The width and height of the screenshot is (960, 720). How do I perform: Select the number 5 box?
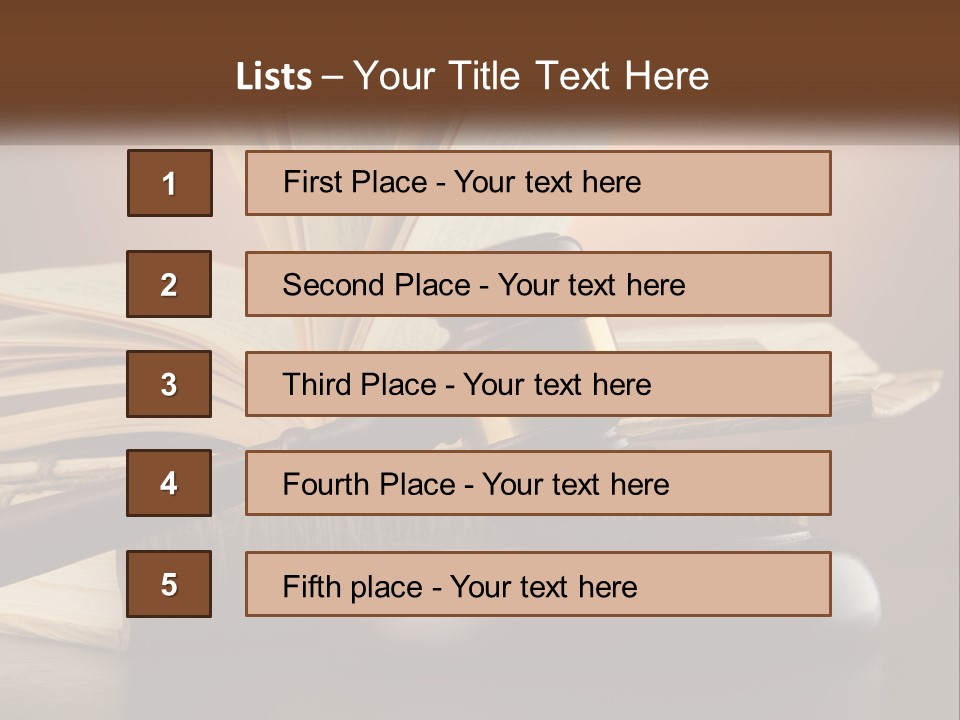point(169,584)
